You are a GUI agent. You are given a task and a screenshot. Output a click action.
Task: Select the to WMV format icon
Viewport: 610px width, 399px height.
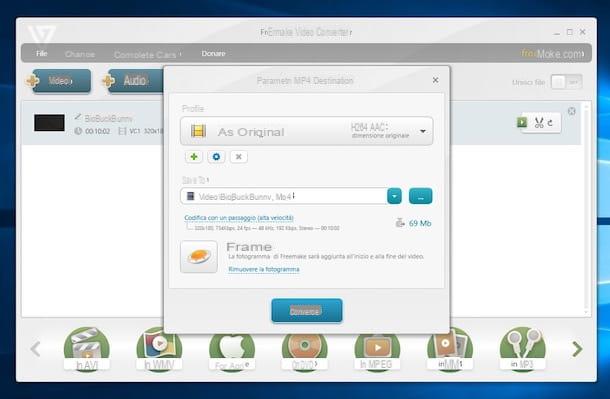(159, 349)
